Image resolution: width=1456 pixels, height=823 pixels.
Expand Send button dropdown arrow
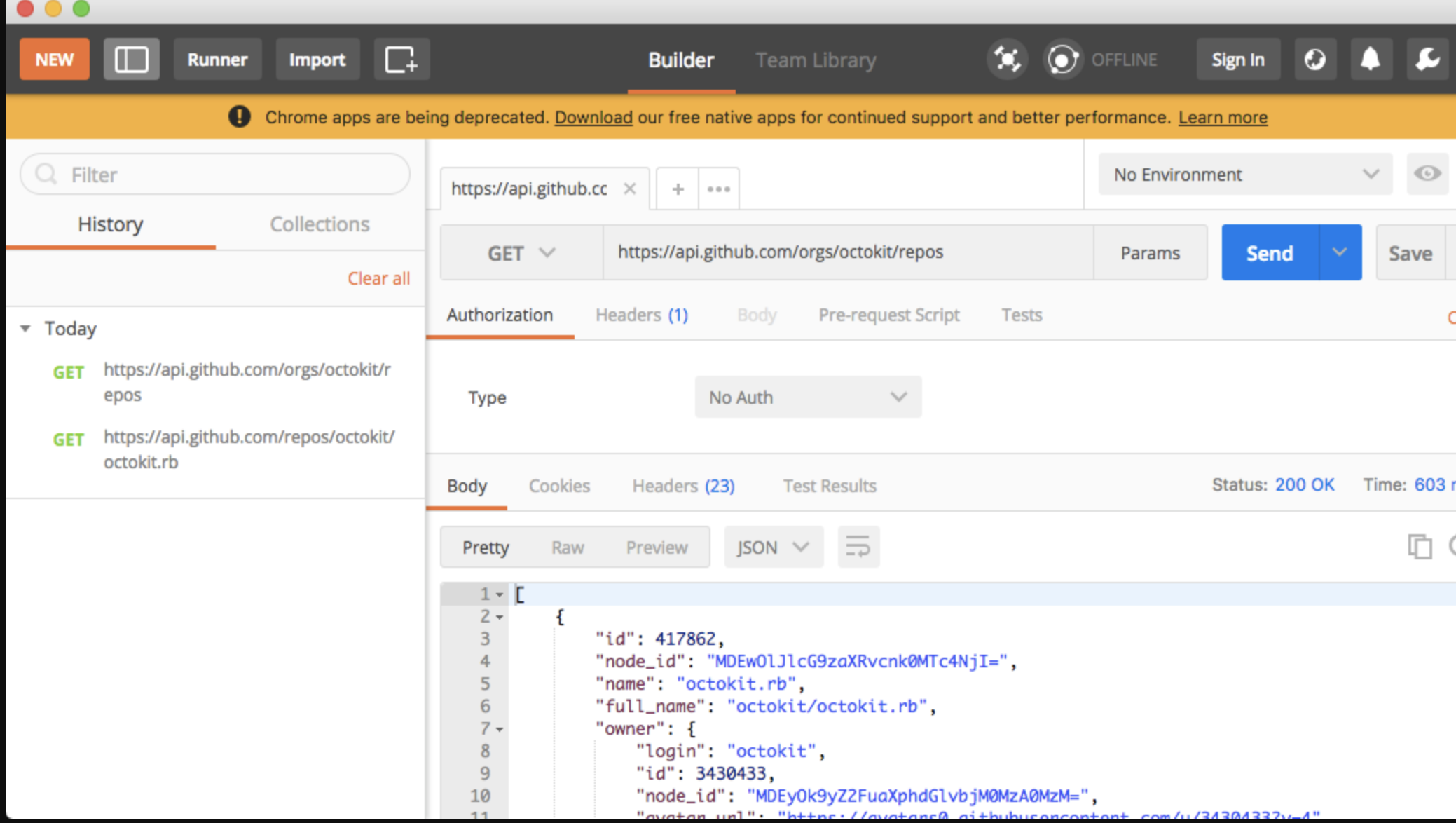point(1340,253)
